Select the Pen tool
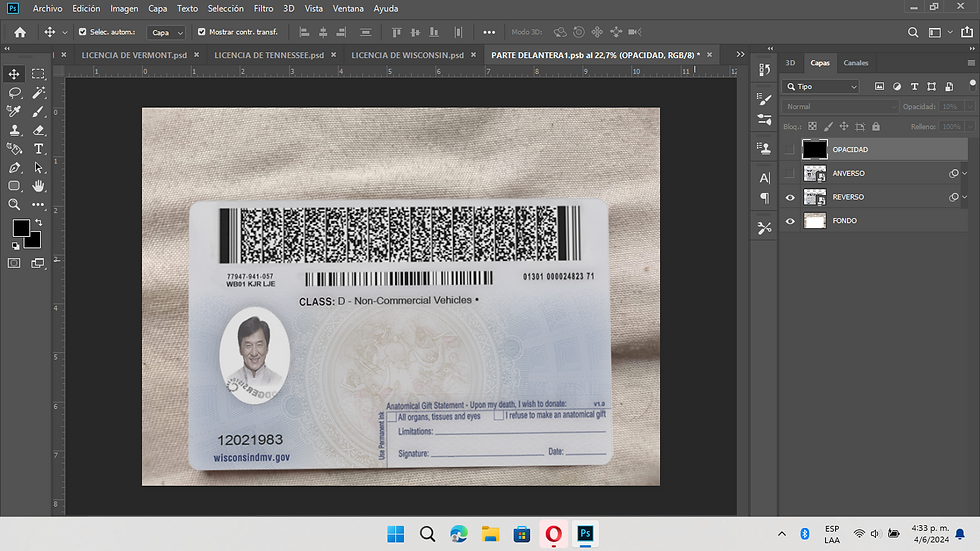The image size is (980, 551). point(14,167)
